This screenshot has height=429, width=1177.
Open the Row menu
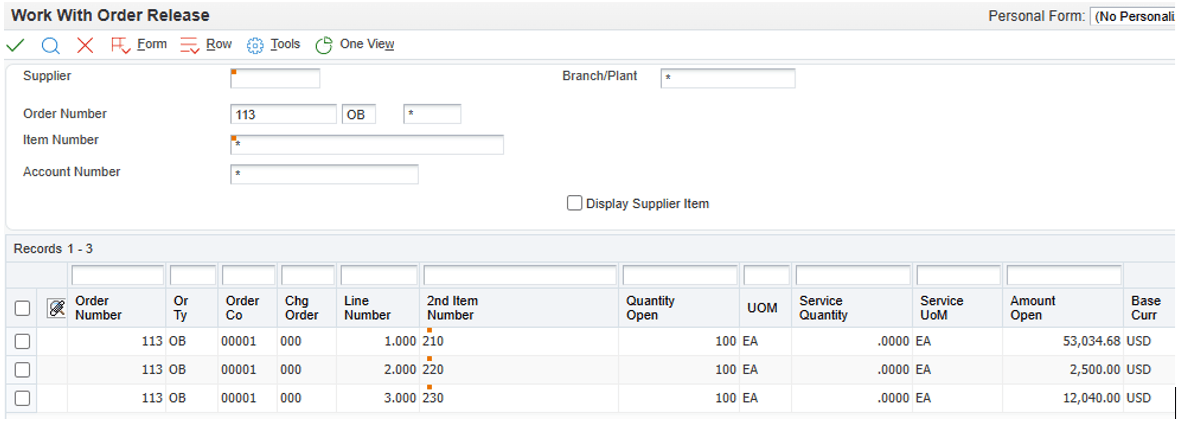click(x=219, y=44)
